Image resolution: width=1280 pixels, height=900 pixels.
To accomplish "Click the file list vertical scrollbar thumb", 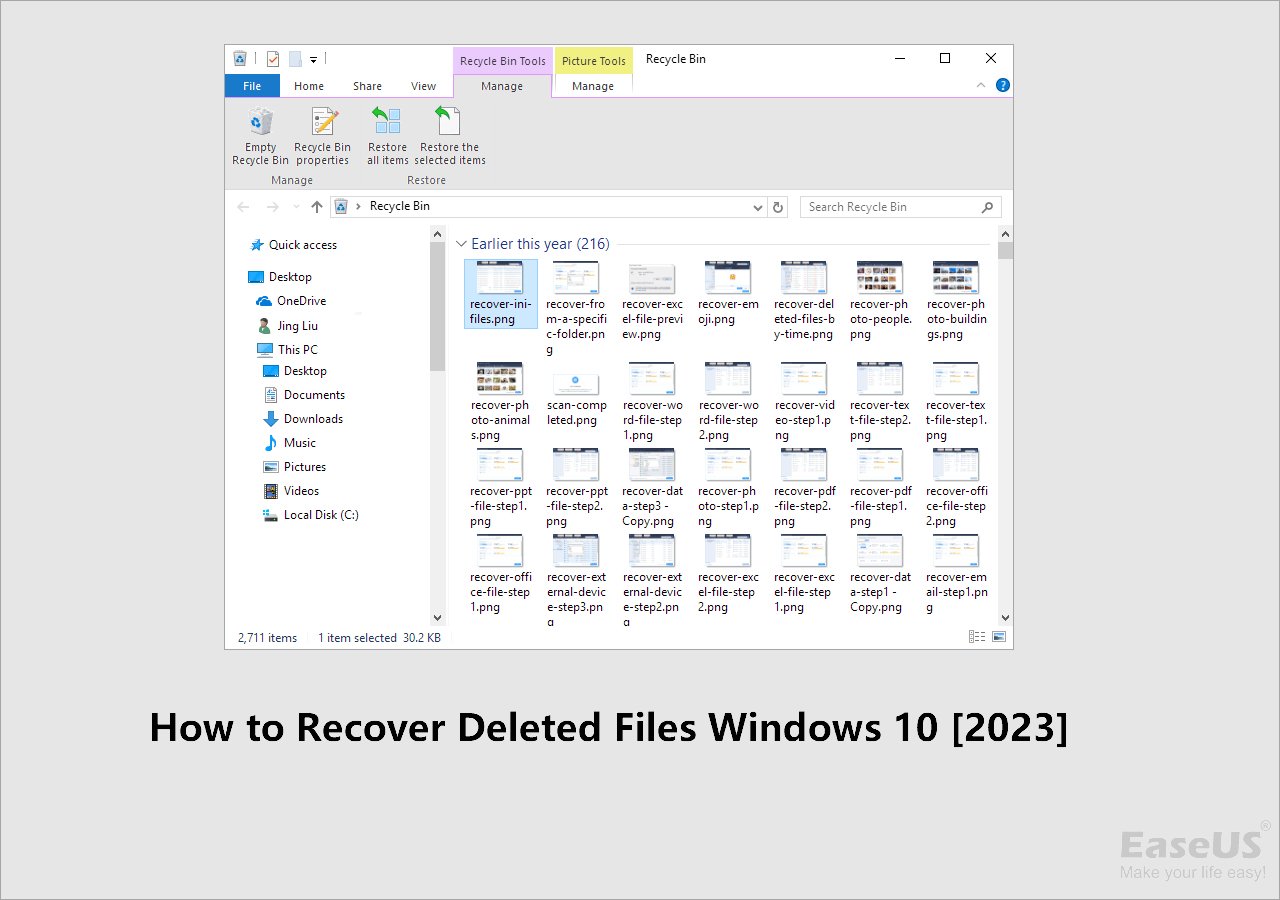I will click(x=1005, y=250).
